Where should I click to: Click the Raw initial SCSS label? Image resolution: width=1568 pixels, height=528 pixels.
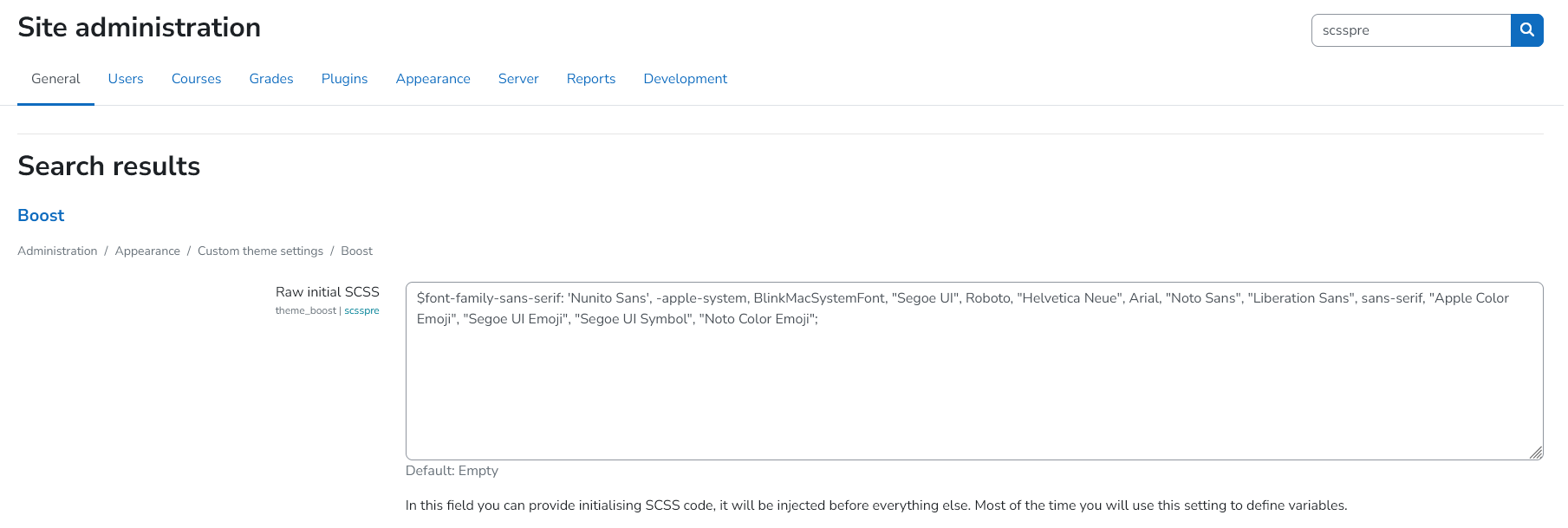[x=328, y=292]
